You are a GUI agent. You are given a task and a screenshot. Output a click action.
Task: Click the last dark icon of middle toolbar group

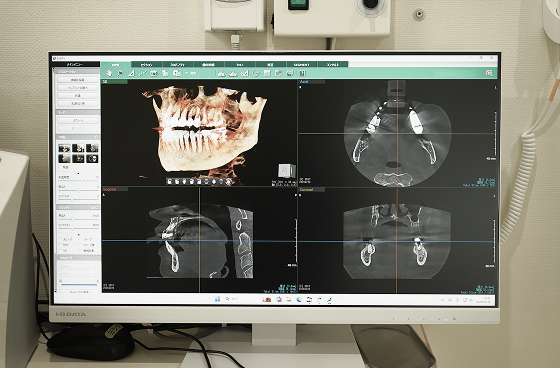click(x=302, y=73)
